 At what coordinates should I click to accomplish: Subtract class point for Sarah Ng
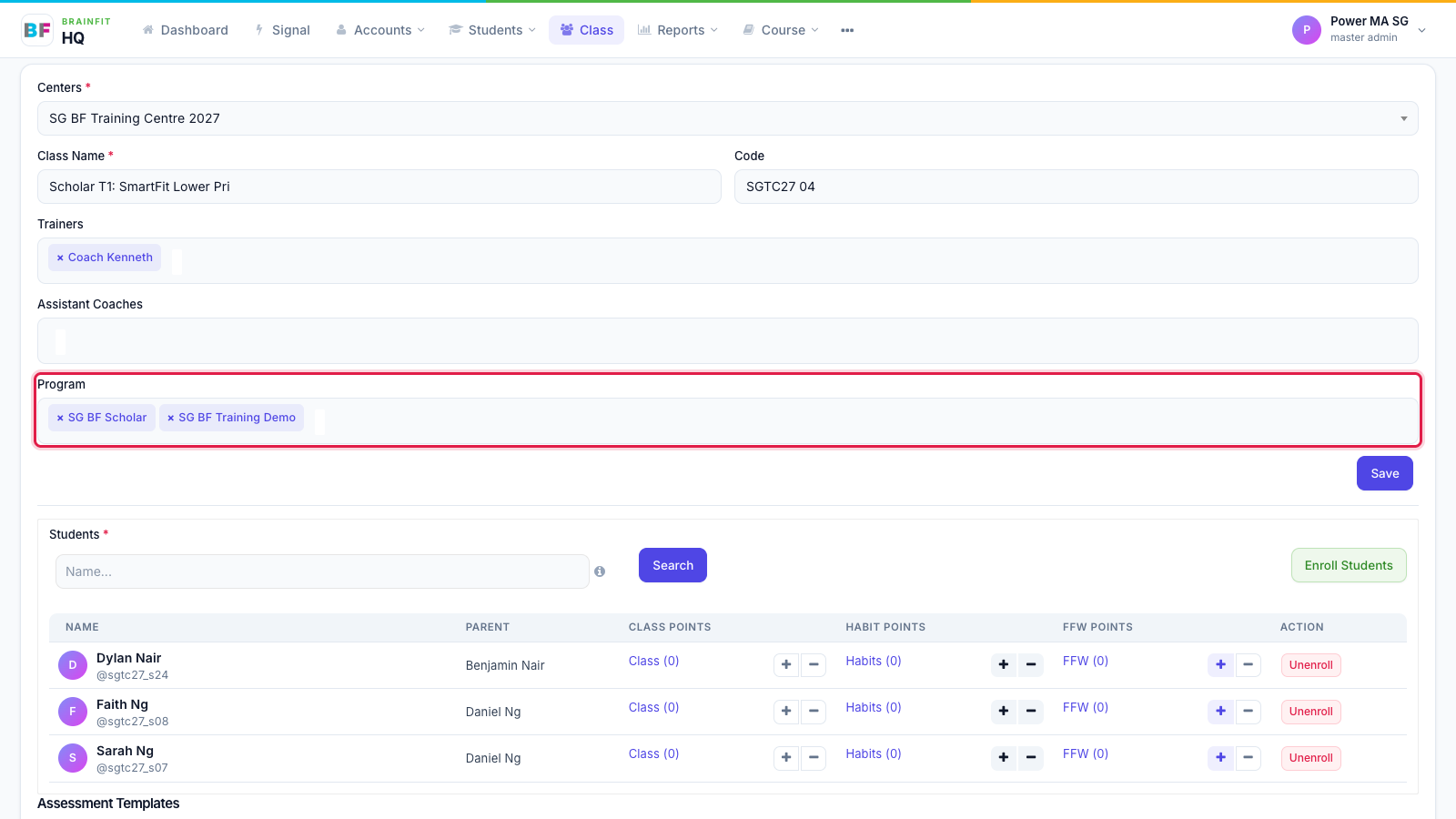(814, 757)
